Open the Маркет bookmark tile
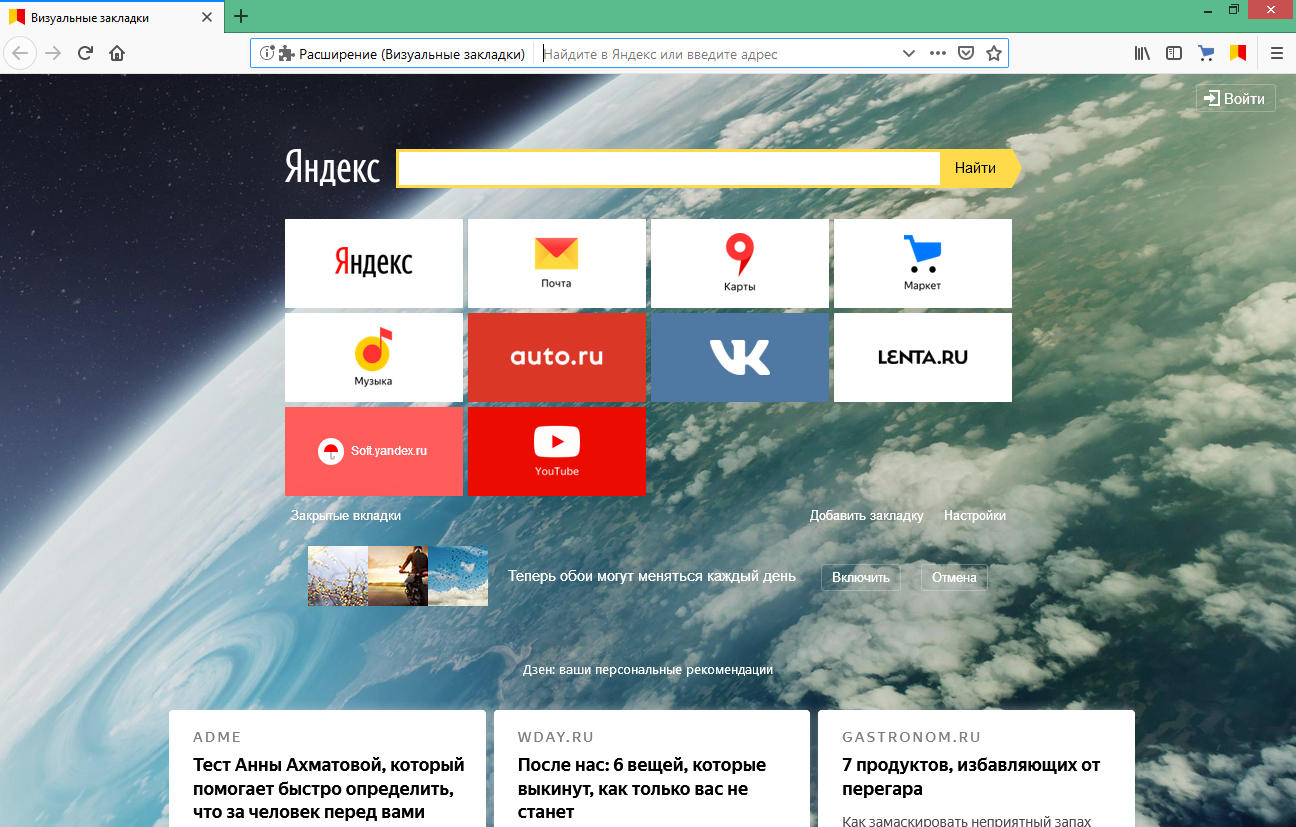 tap(921, 262)
